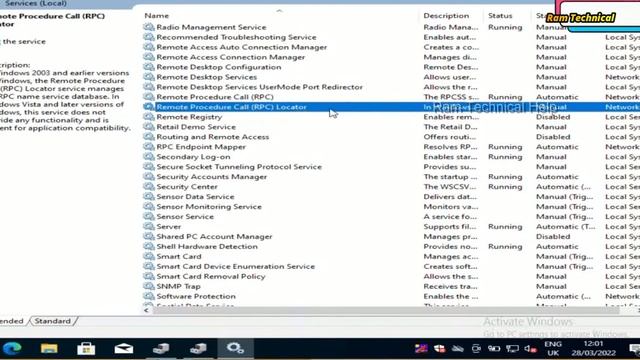640x360 pixels.
Task: Click the gear icon beside Radio Management Service
Action: click(x=149, y=27)
